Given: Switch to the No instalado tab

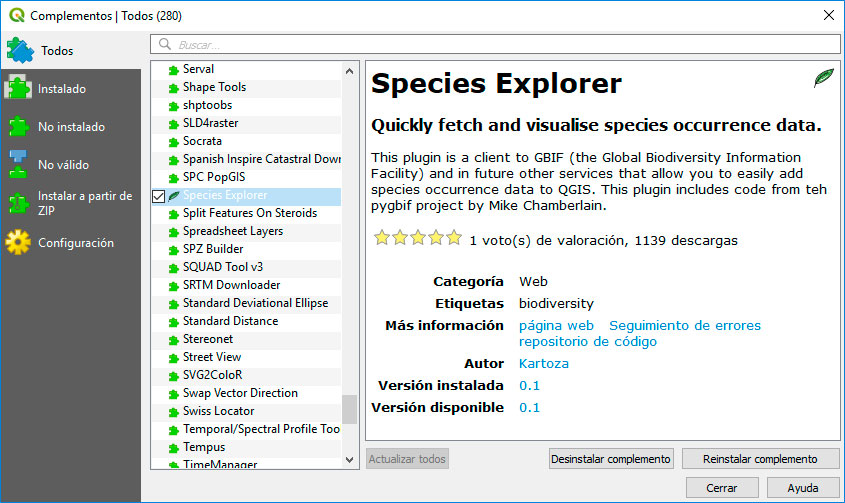Looking at the screenshot, I should point(71,127).
